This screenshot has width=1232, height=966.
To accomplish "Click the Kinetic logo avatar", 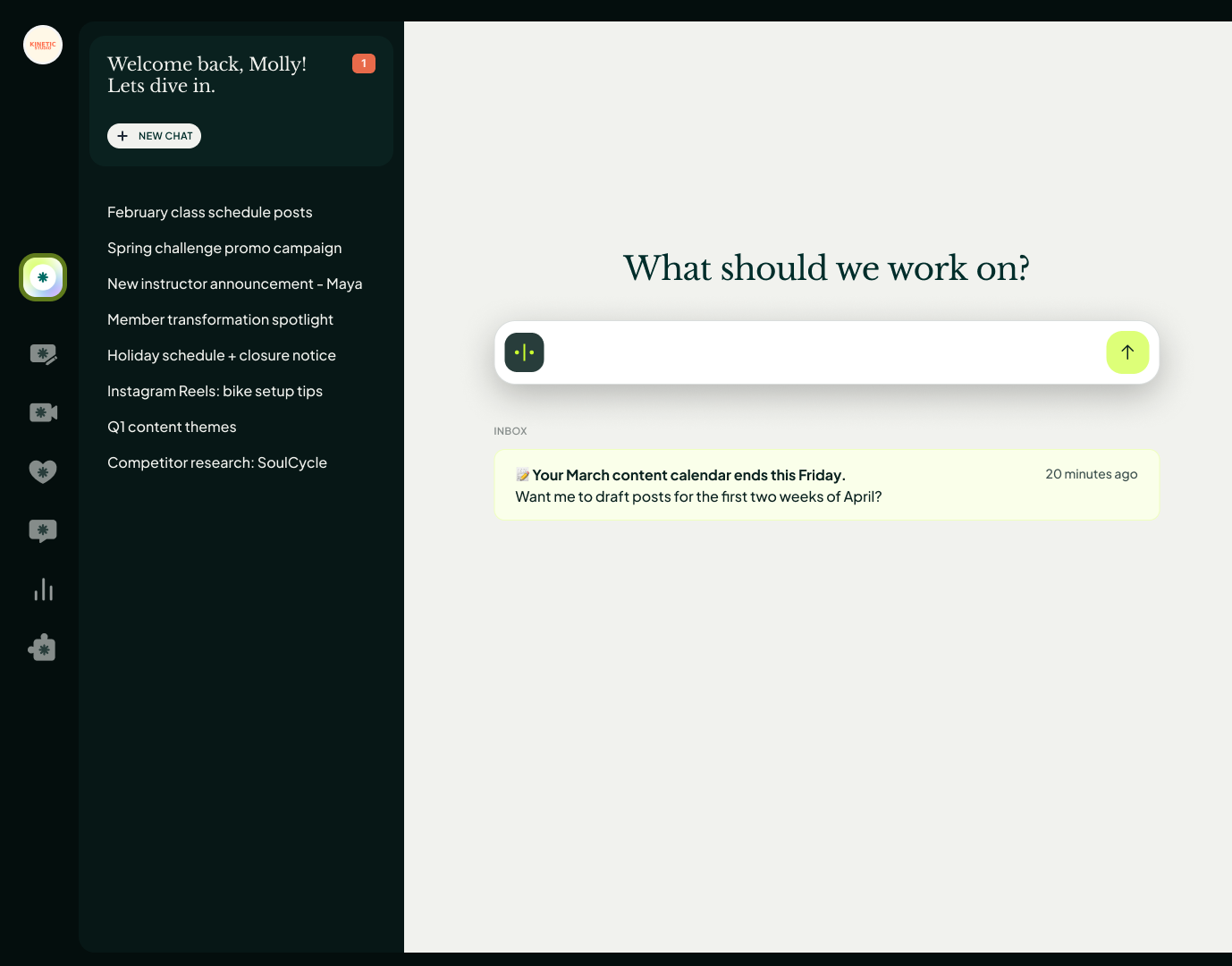I will tap(43, 45).
